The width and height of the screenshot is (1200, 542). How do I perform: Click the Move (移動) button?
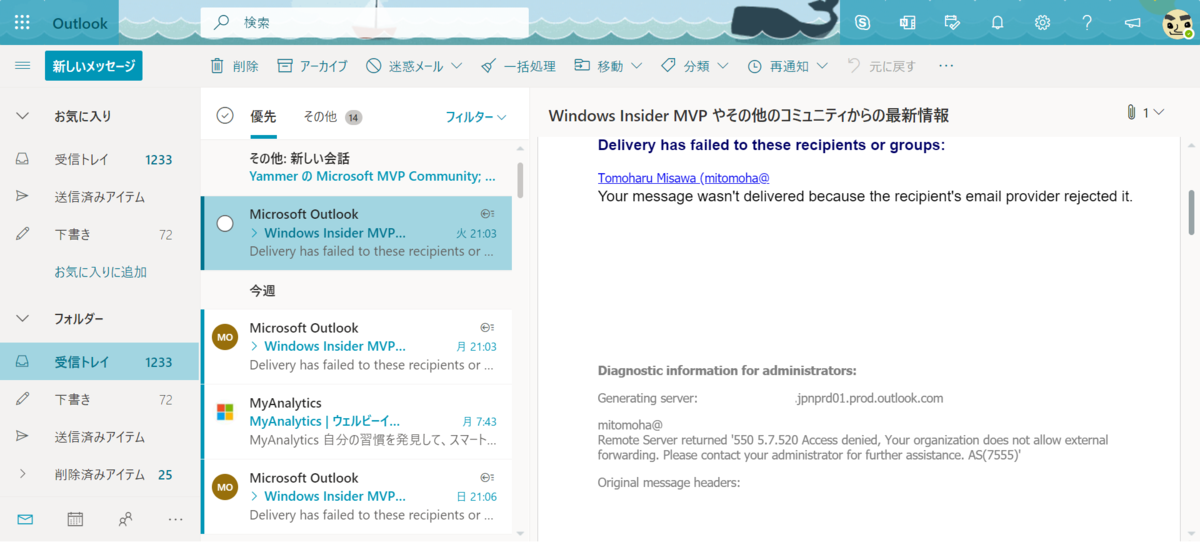[x=598, y=66]
